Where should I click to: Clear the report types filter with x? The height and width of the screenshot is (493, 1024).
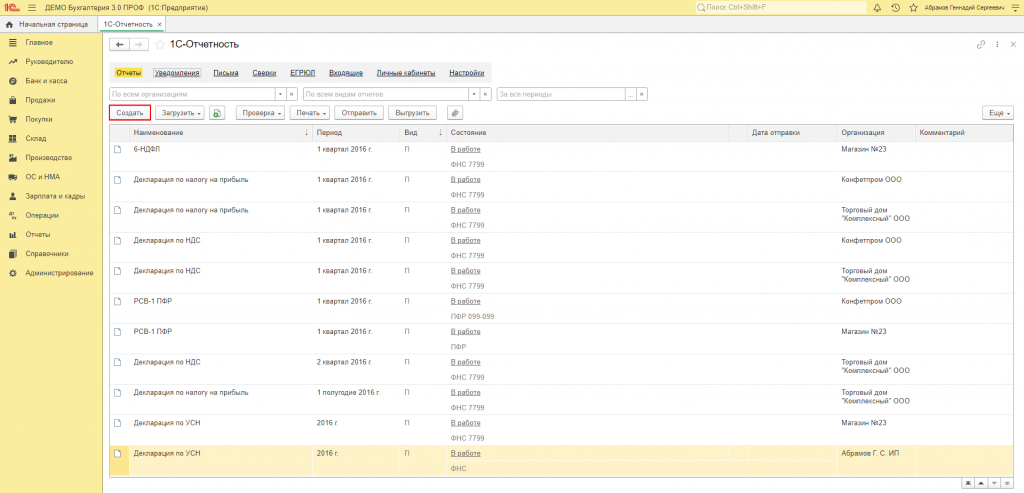[x=486, y=94]
